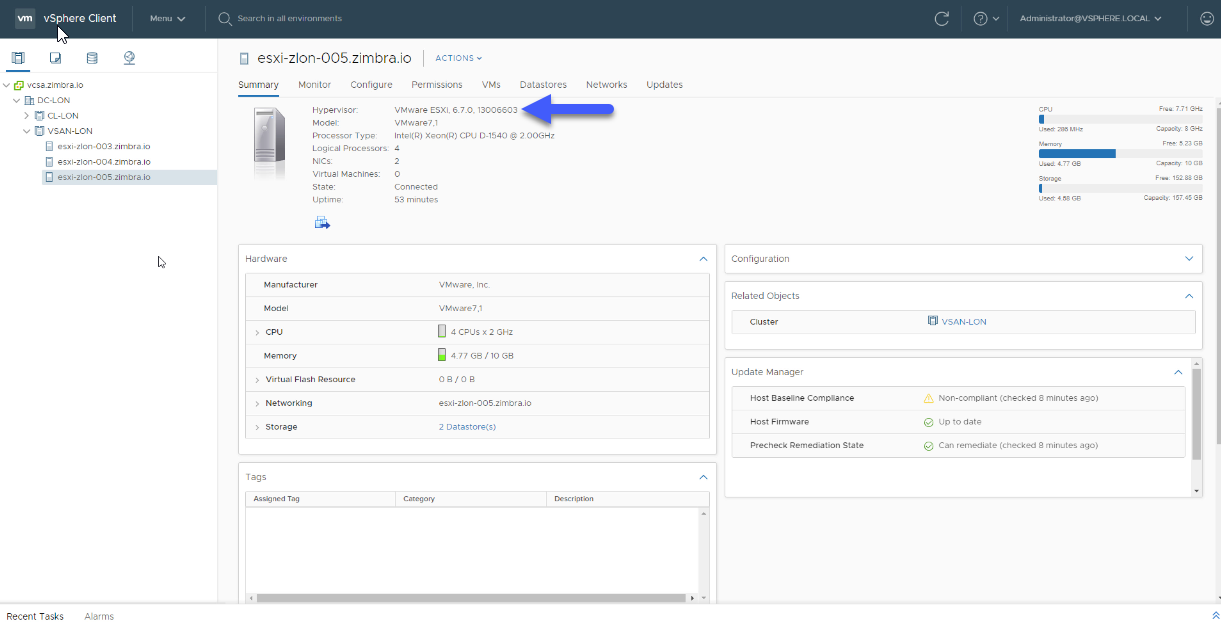The image size is (1221, 624).
Task: Click the search magnifier icon
Action: pyautogui.click(x=225, y=18)
